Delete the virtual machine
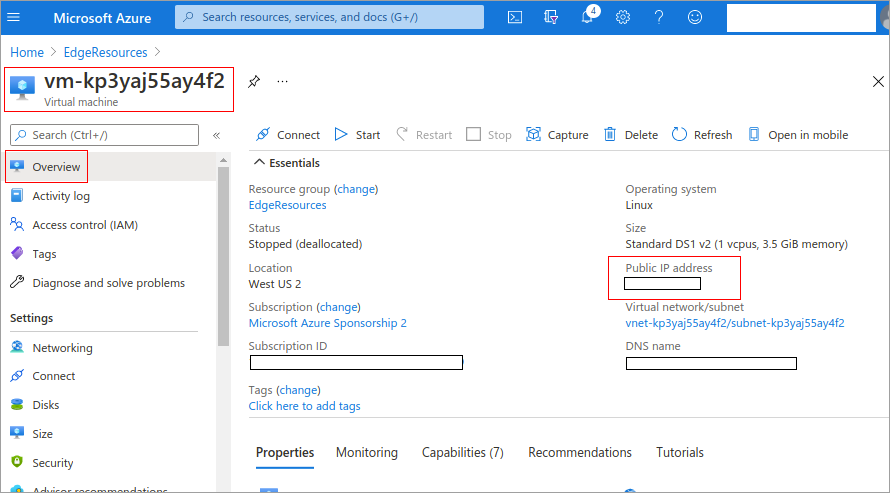890x493 pixels. (x=631, y=135)
